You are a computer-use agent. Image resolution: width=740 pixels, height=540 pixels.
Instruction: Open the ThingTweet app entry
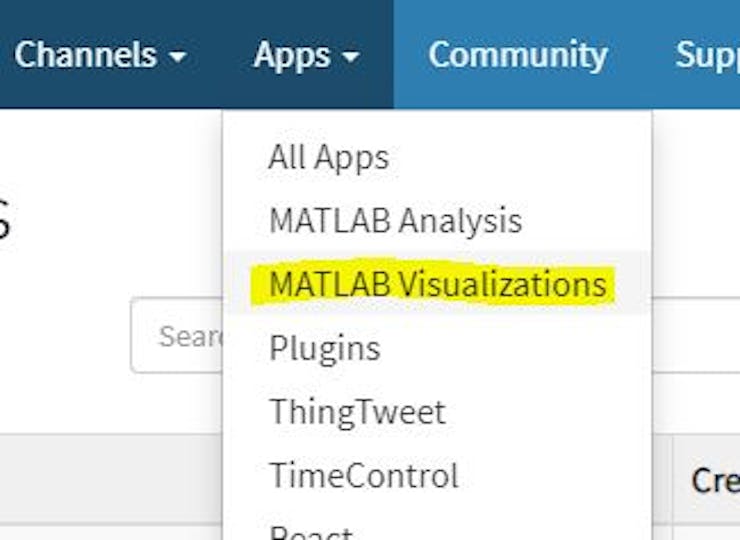(357, 411)
